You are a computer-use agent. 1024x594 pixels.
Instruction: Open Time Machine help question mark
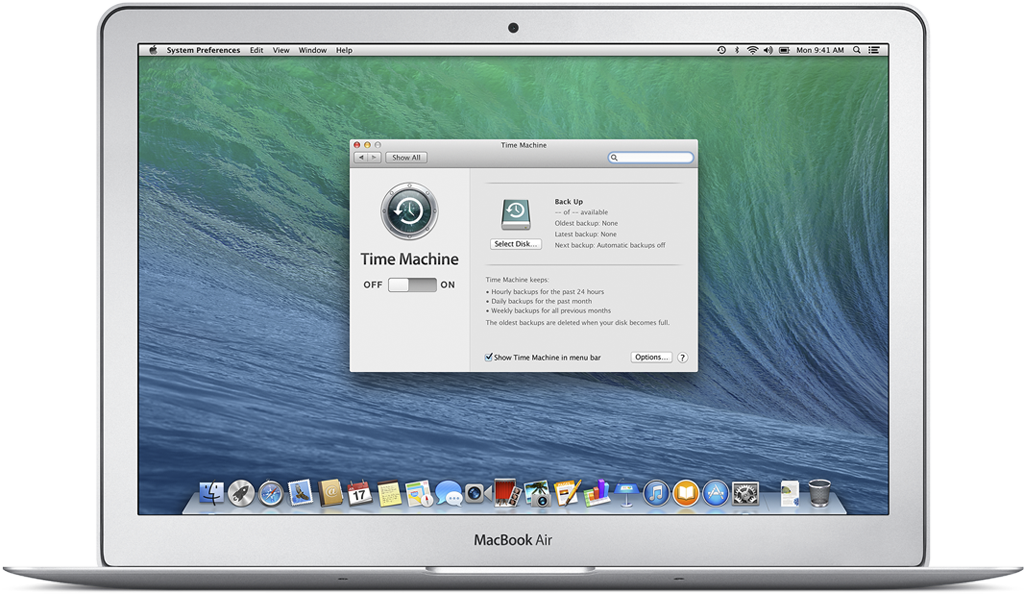[x=682, y=358]
